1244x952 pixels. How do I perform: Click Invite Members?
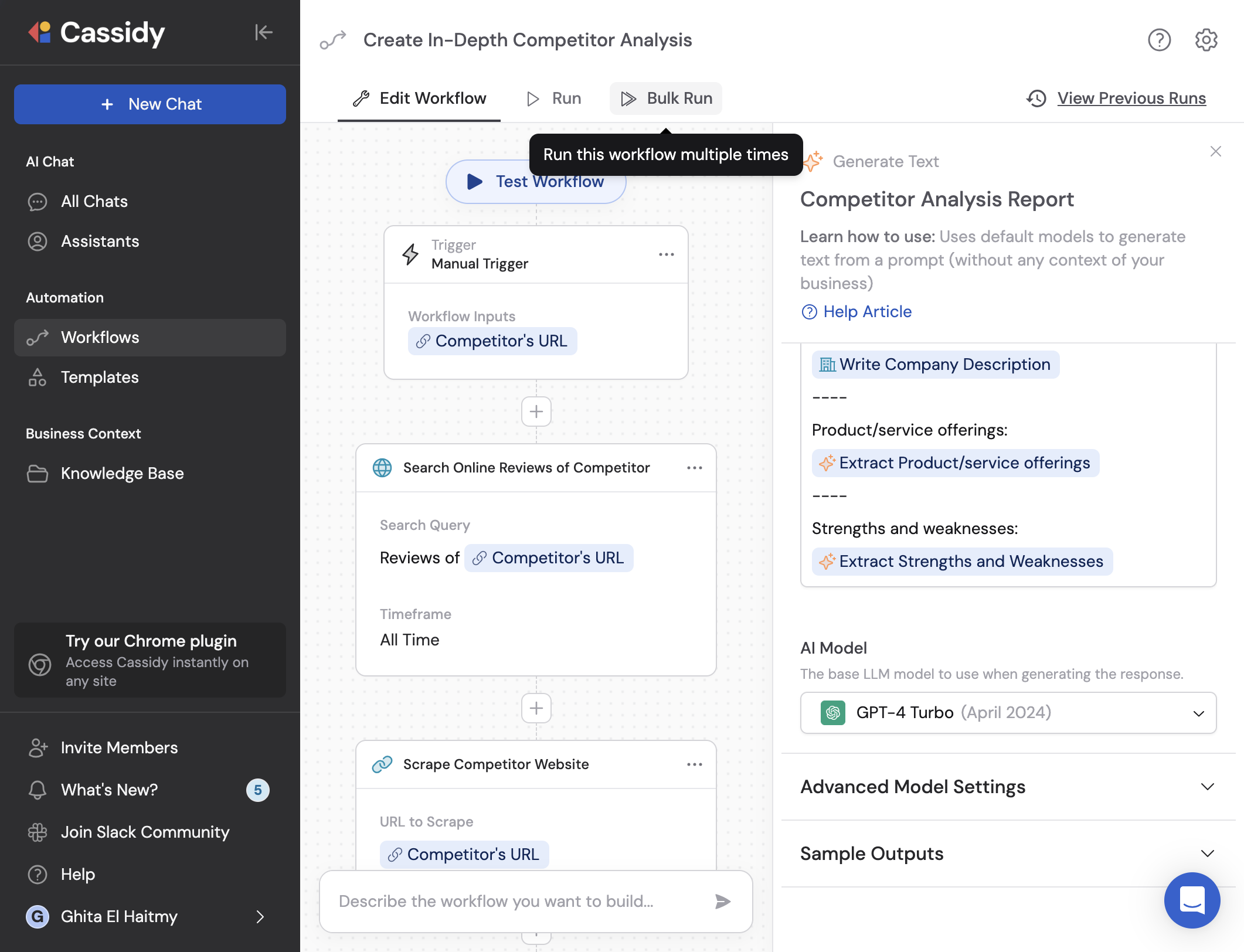(150, 748)
